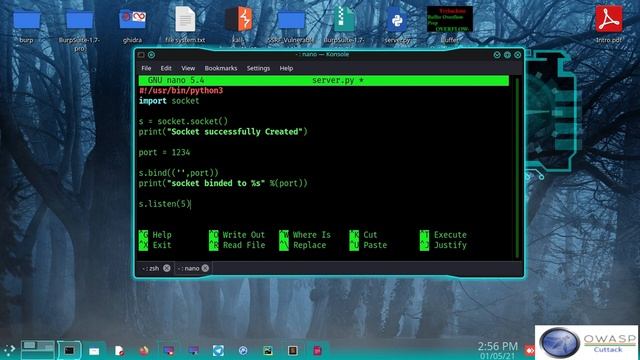Click the 's.bind(('',port))' code line

[x=179, y=173]
